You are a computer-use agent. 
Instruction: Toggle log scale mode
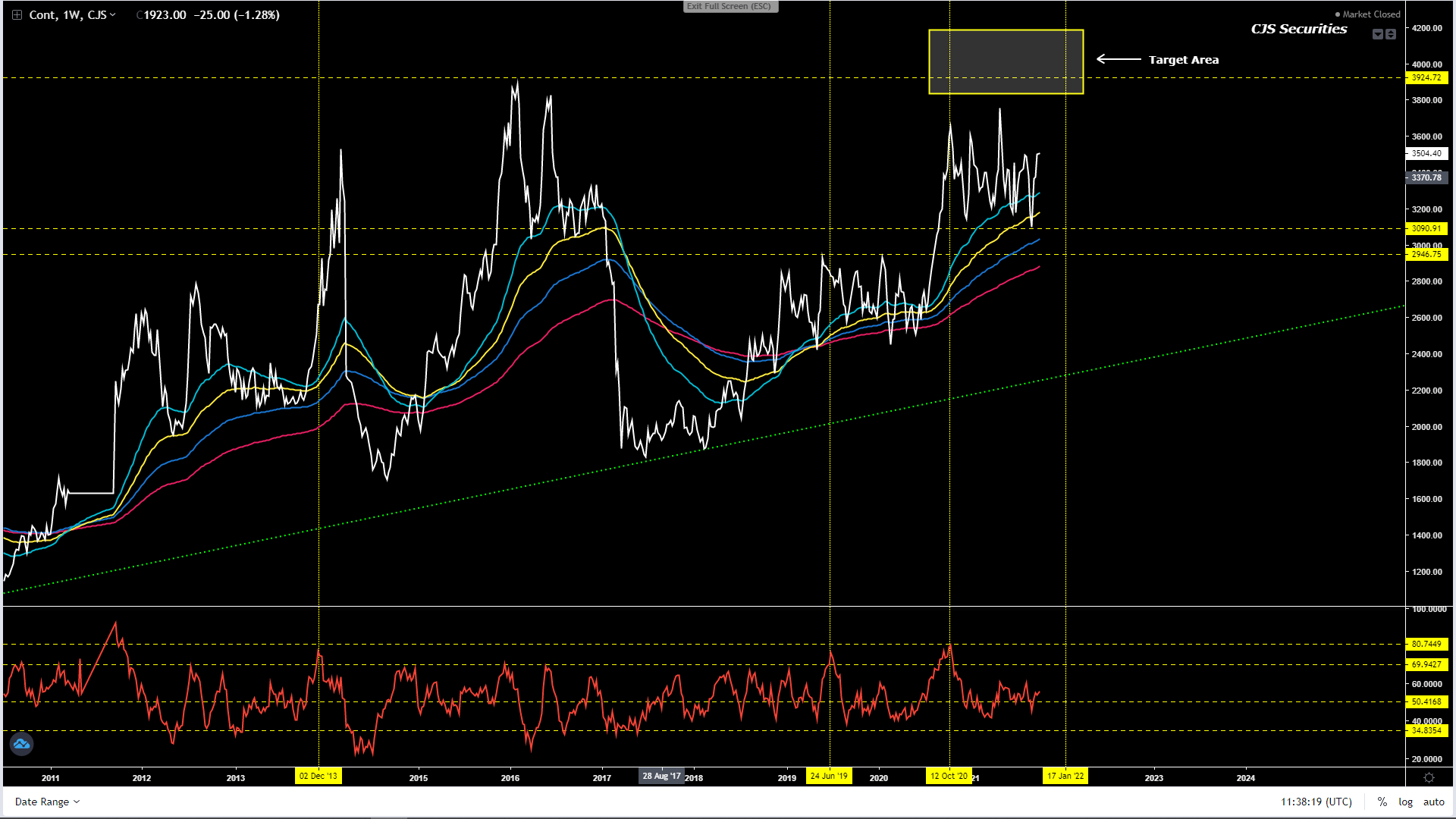point(1405,802)
